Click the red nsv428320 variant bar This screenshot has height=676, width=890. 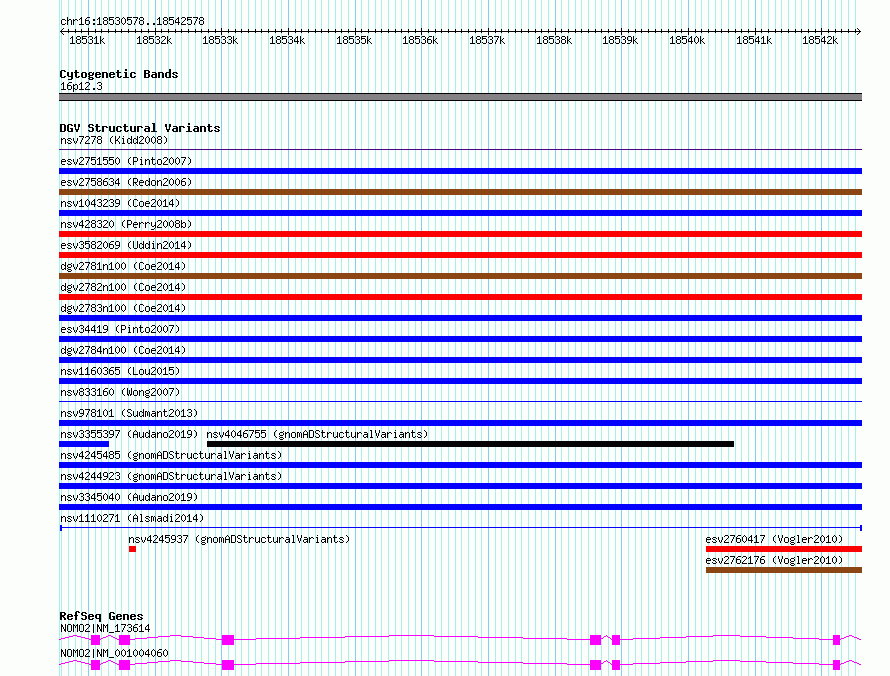(460, 234)
